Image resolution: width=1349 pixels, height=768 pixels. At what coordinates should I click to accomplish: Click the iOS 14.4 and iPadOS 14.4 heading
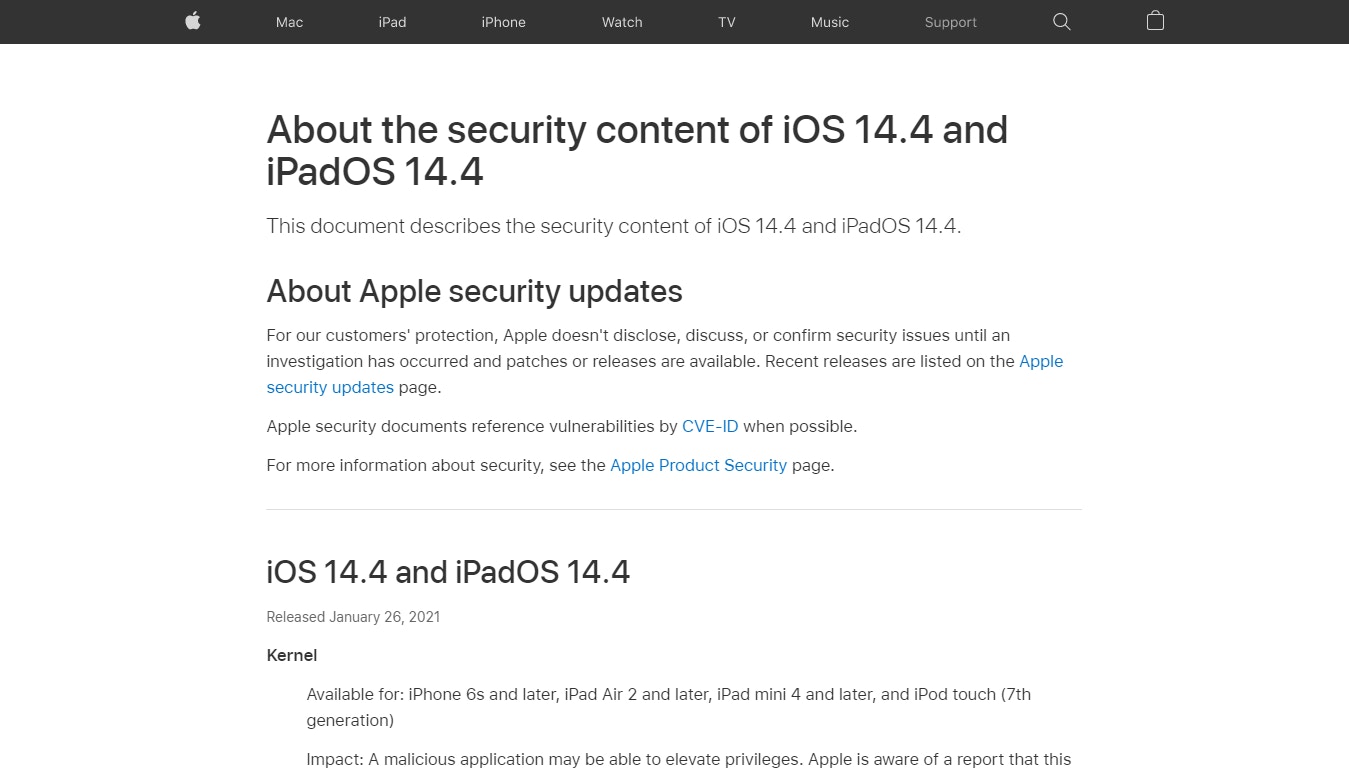[x=448, y=572]
